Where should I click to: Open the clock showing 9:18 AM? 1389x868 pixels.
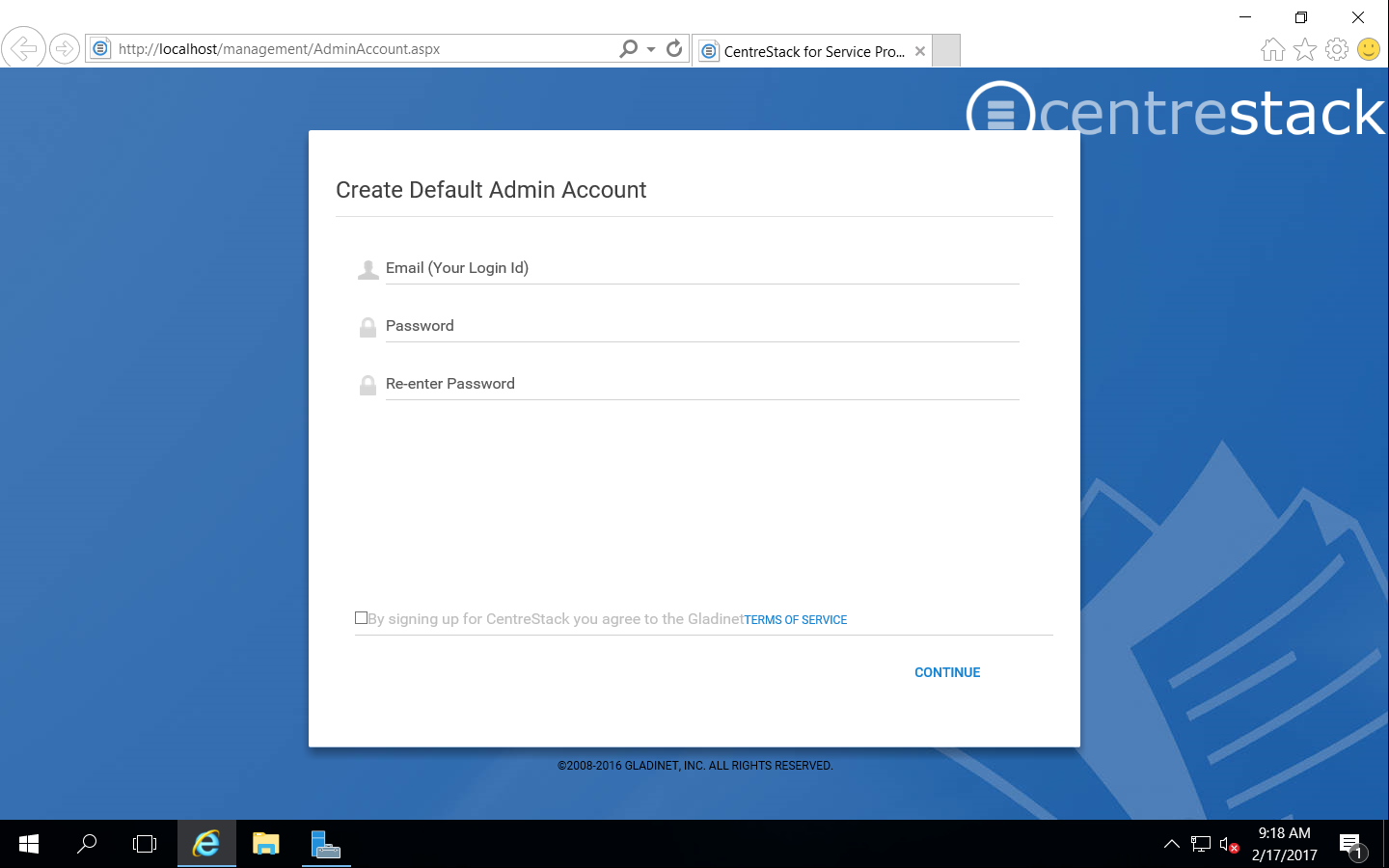click(1285, 844)
